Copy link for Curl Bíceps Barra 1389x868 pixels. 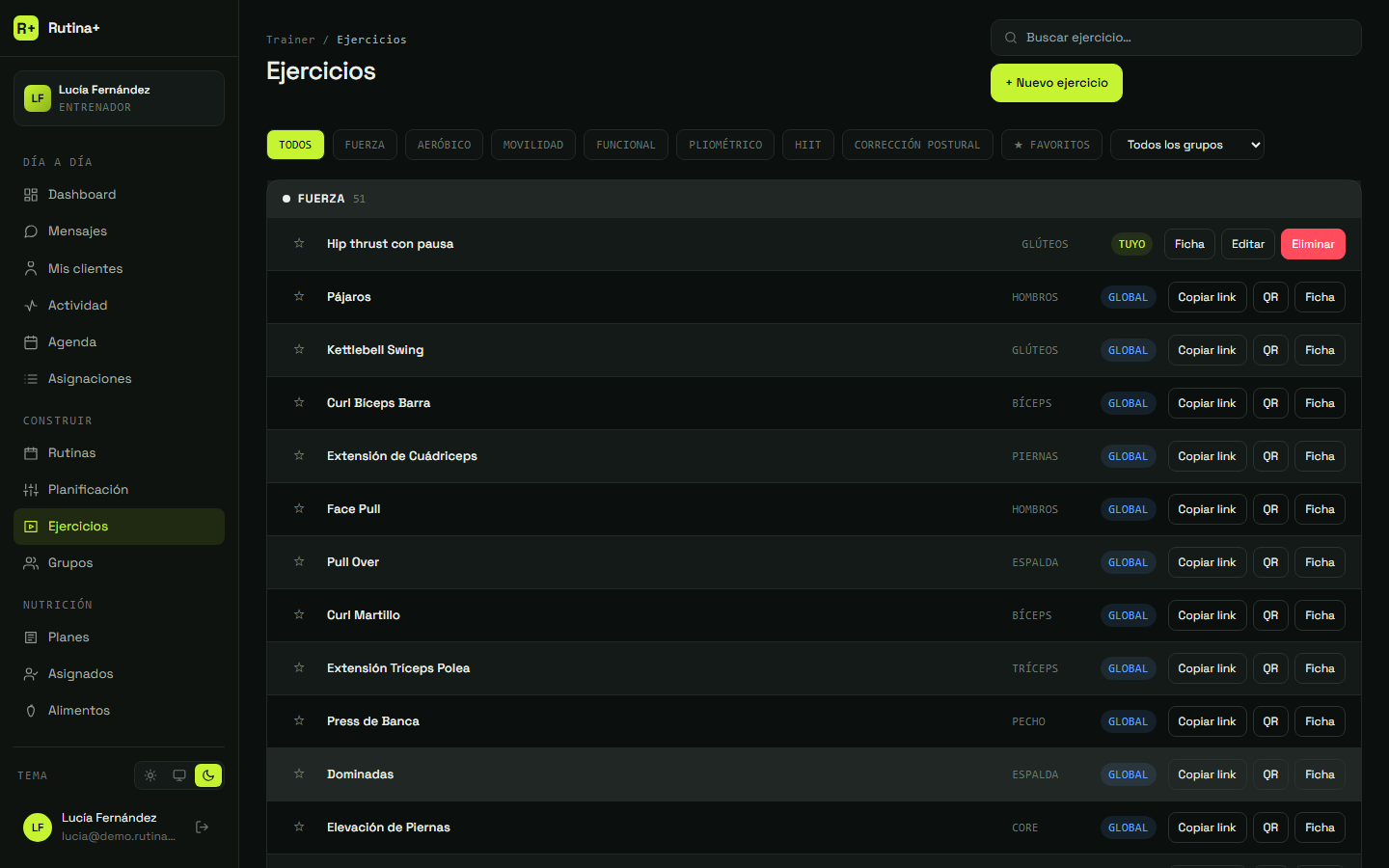pyautogui.click(x=1207, y=403)
